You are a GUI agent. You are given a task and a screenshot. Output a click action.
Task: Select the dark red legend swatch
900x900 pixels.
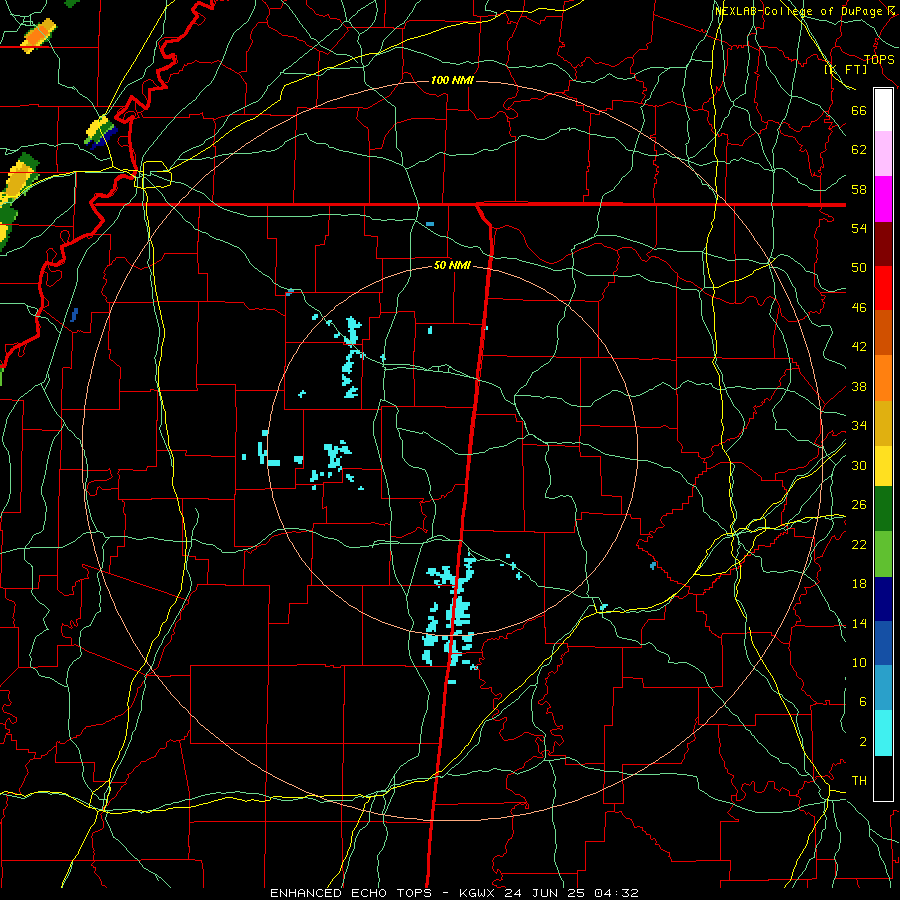coord(883,244)
